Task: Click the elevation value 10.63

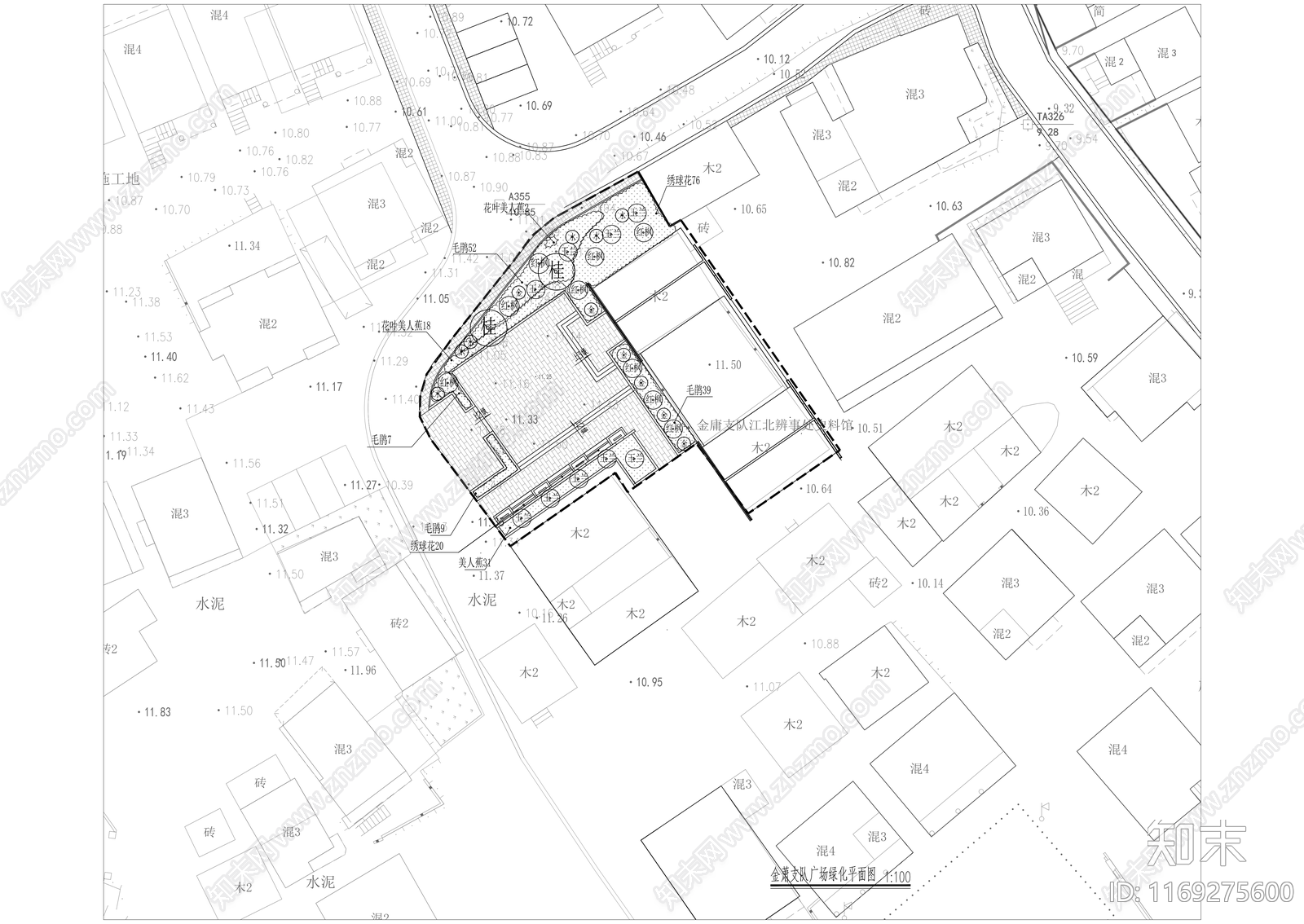Action: [949, 206]
